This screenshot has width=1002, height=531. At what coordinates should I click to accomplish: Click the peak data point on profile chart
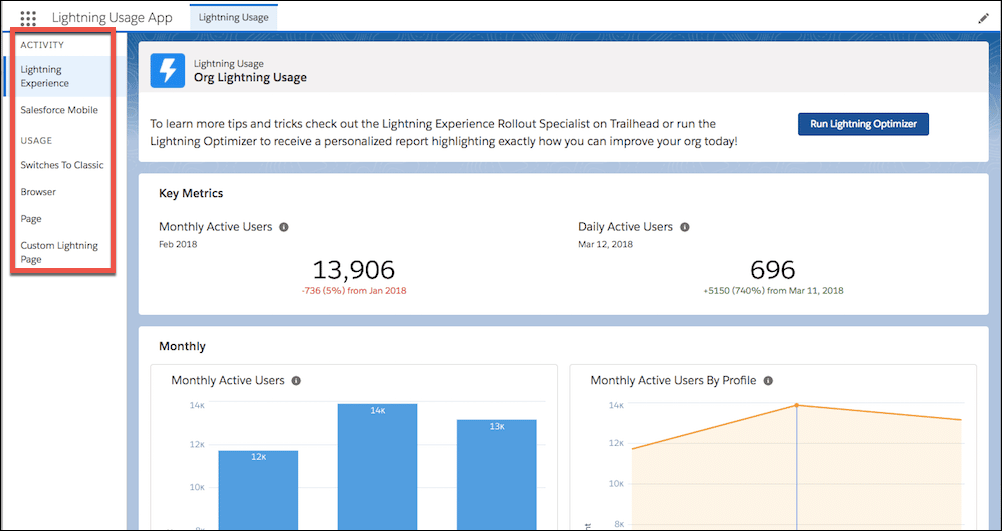click(x=796, y=405)
